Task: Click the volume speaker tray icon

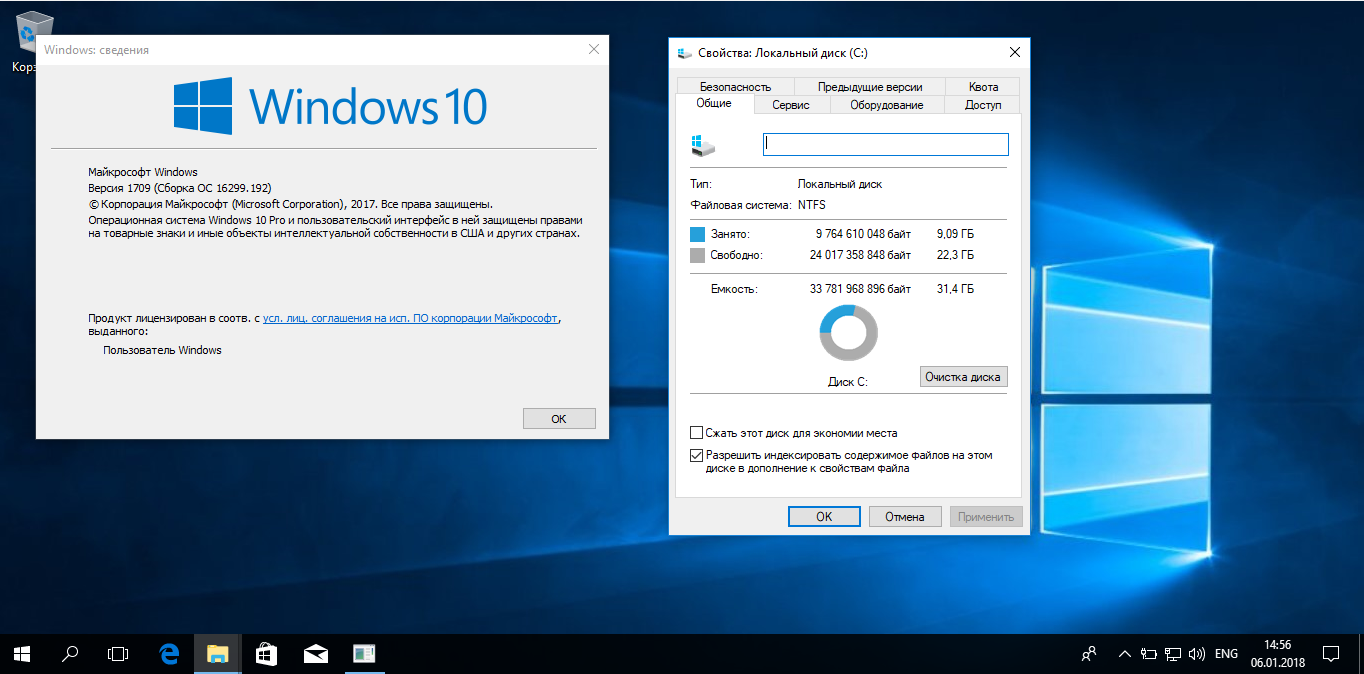Action: (1197, 654)
